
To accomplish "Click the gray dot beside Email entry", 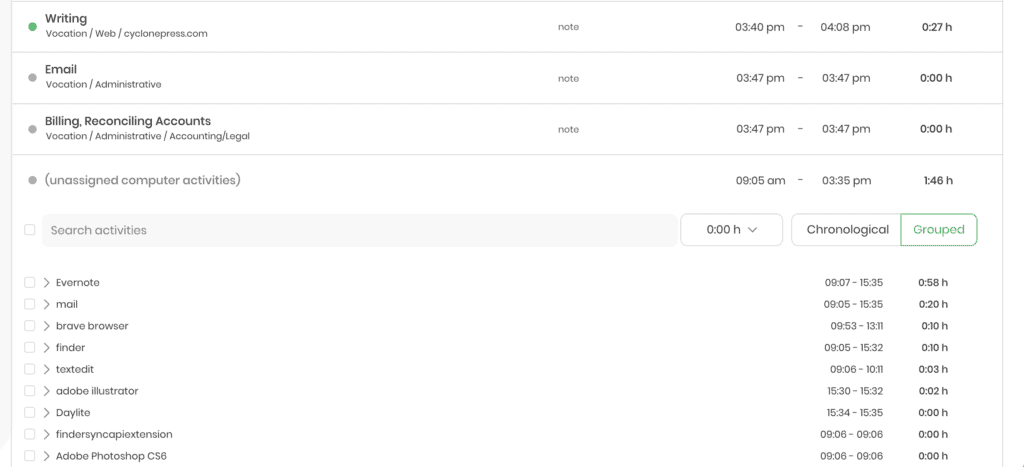I will pos(32,78).
